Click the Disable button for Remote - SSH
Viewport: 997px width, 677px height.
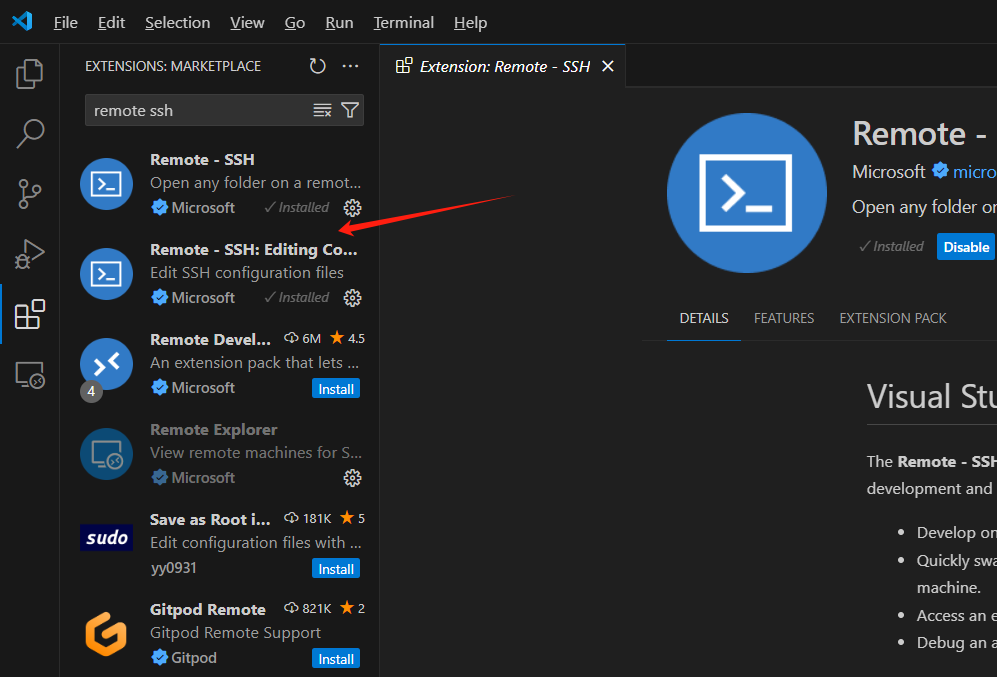click(966, 247)
